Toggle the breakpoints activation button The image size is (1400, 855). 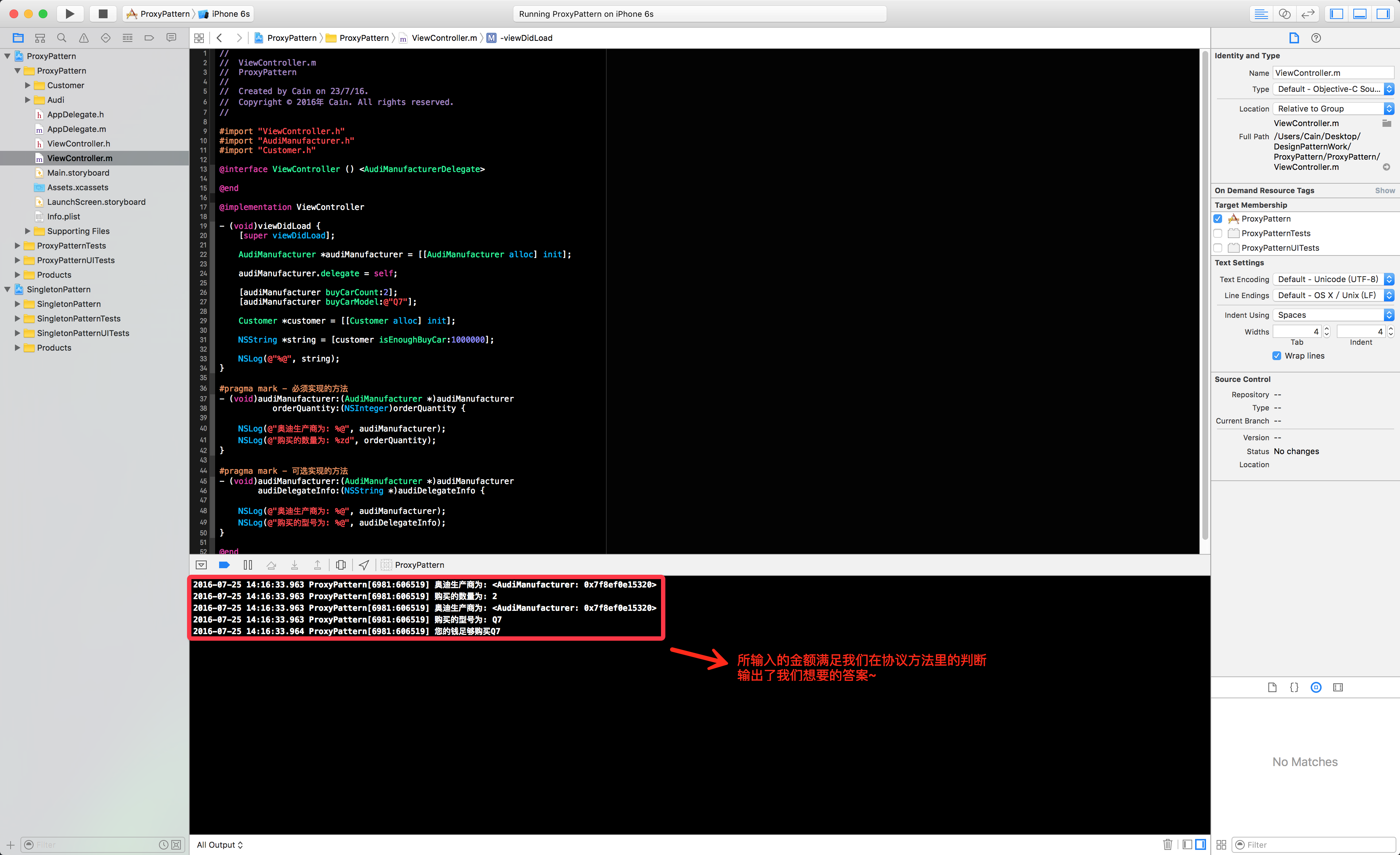(224, 565)
